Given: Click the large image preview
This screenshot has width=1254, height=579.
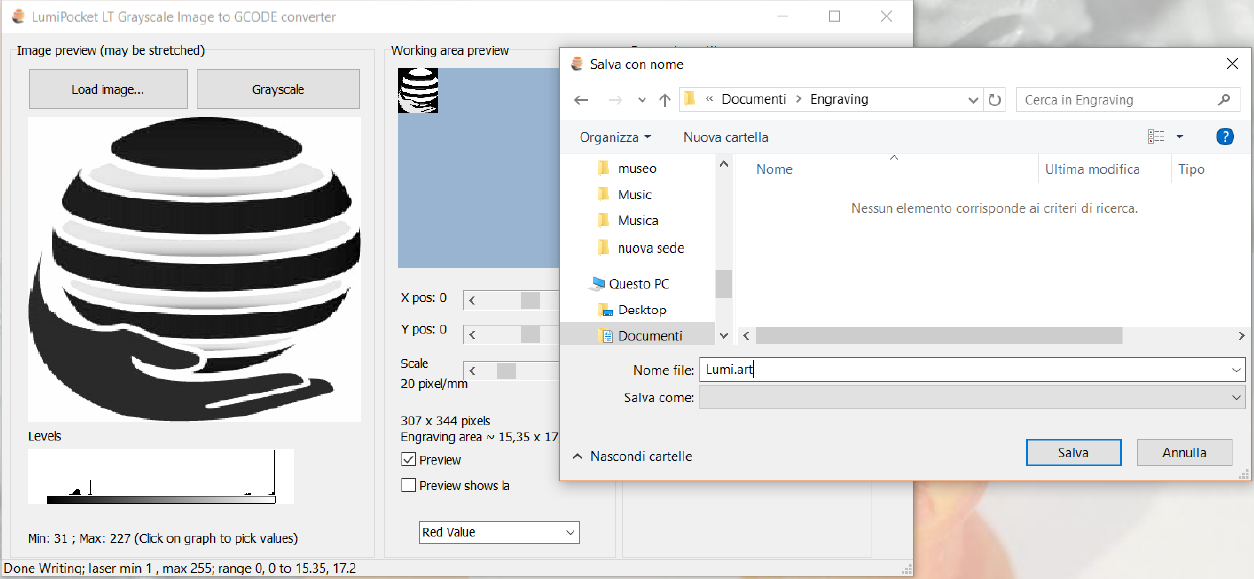Looking at the screenshot, I should point(194,269).
